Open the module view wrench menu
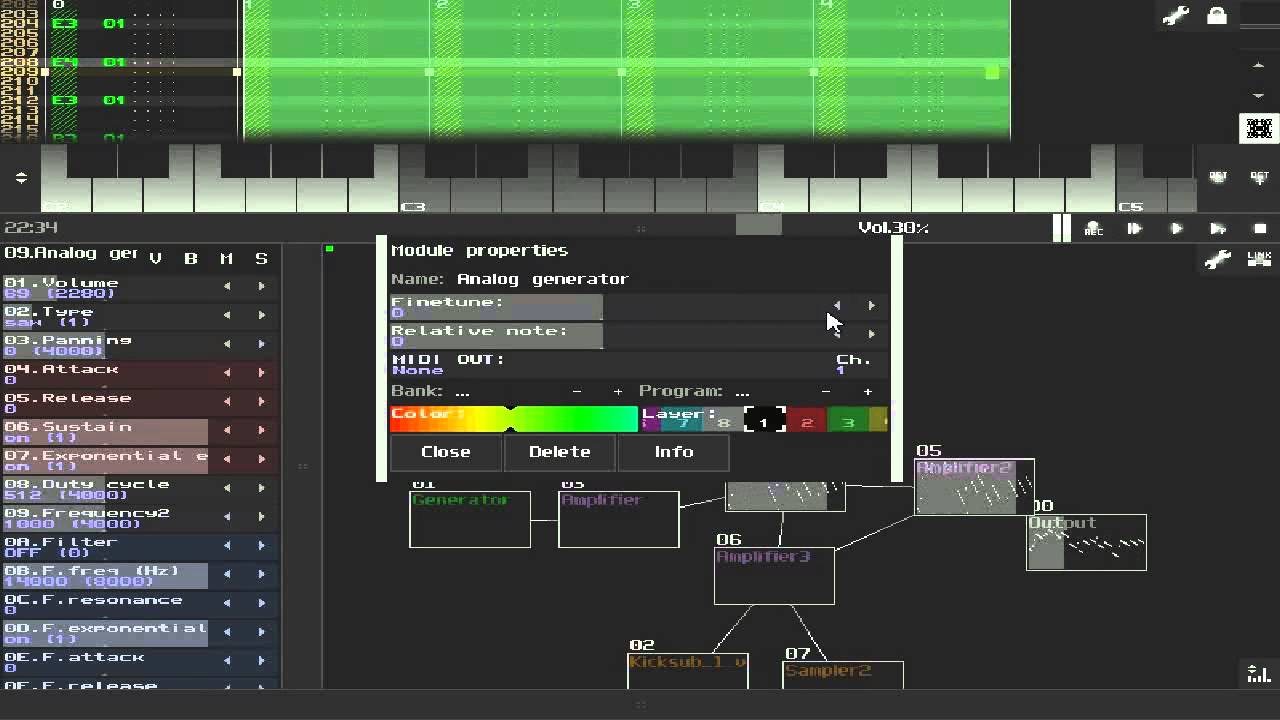The image size is (1280, 720). pos(1217,260)
